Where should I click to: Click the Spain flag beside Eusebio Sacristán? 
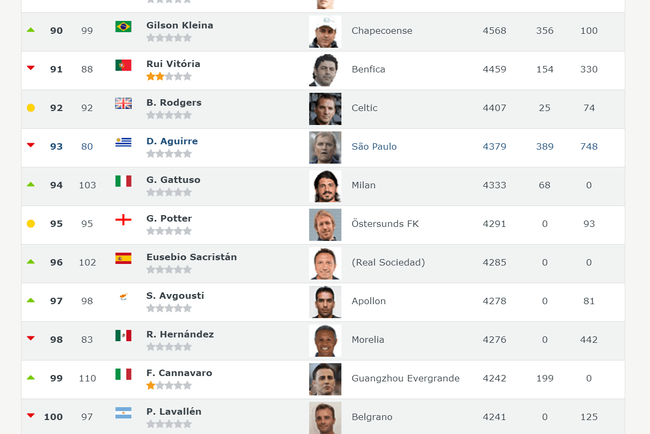[123, 258]
